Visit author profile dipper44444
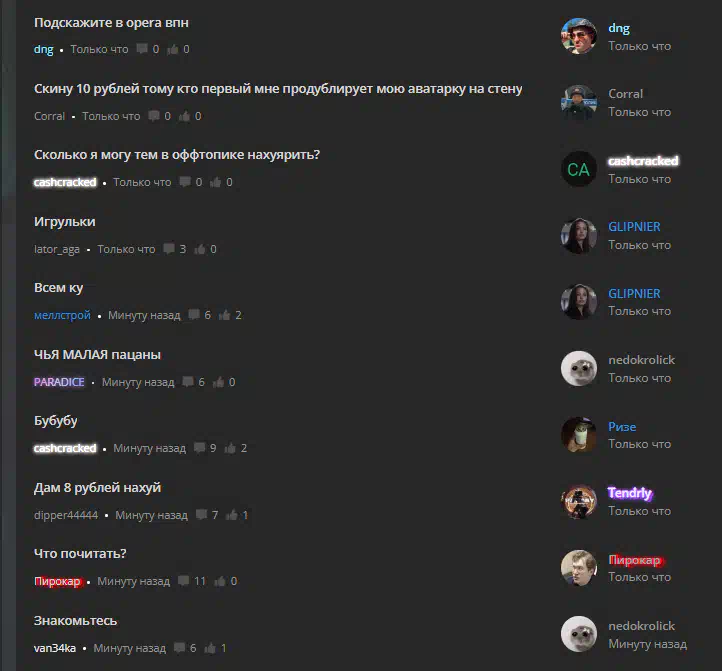The width and height of the screenshot is (722, 671). (66, 515)
